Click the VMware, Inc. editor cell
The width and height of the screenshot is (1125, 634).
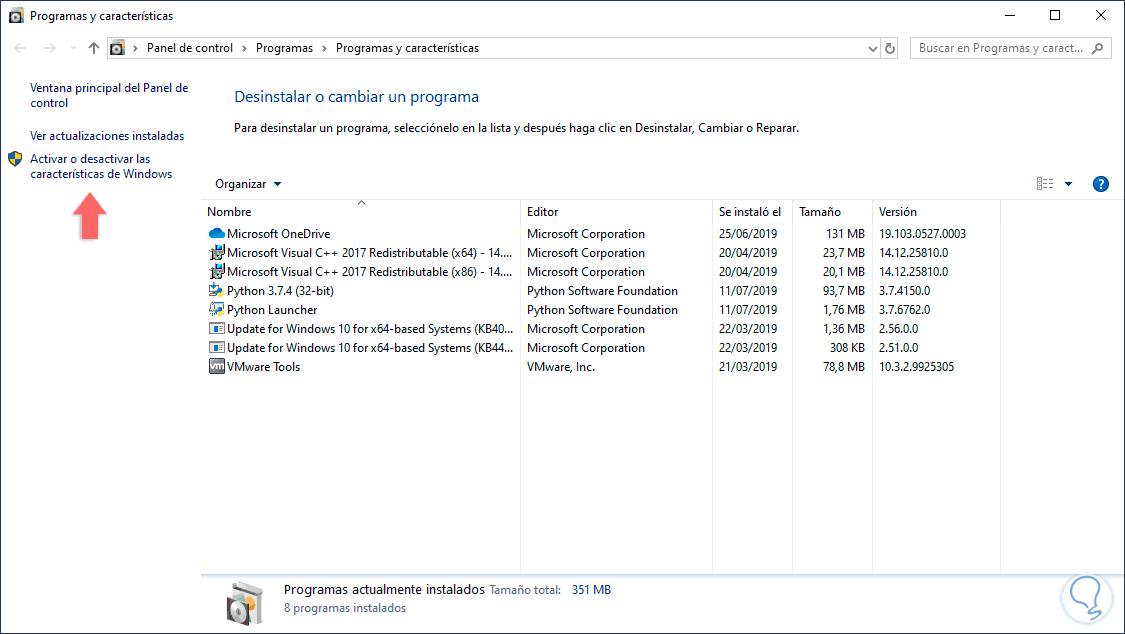561,366
